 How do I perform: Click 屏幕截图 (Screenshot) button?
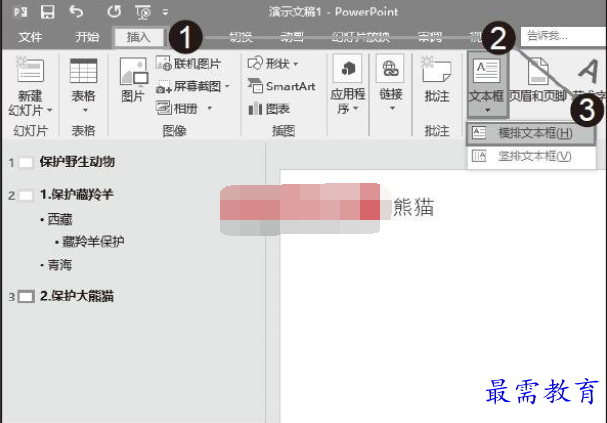pyautogui.click(x=189, y=86)
